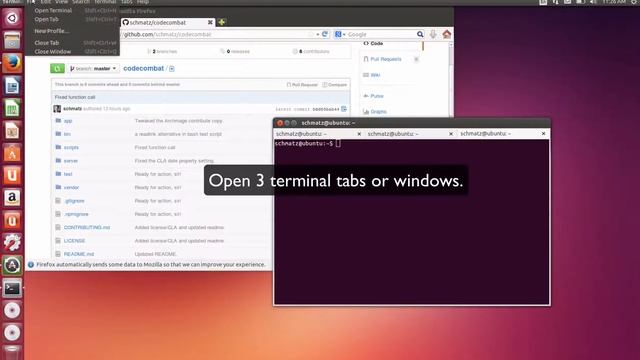This screenshot has height=360, width=640.
Task: Open the .npmignore file link
Action: 76,214
